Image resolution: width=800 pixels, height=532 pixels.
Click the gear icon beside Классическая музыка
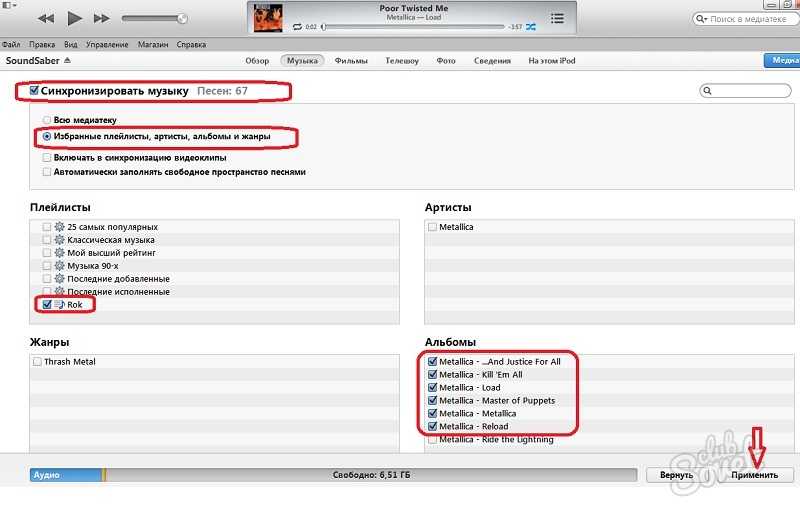coord(60,240)
